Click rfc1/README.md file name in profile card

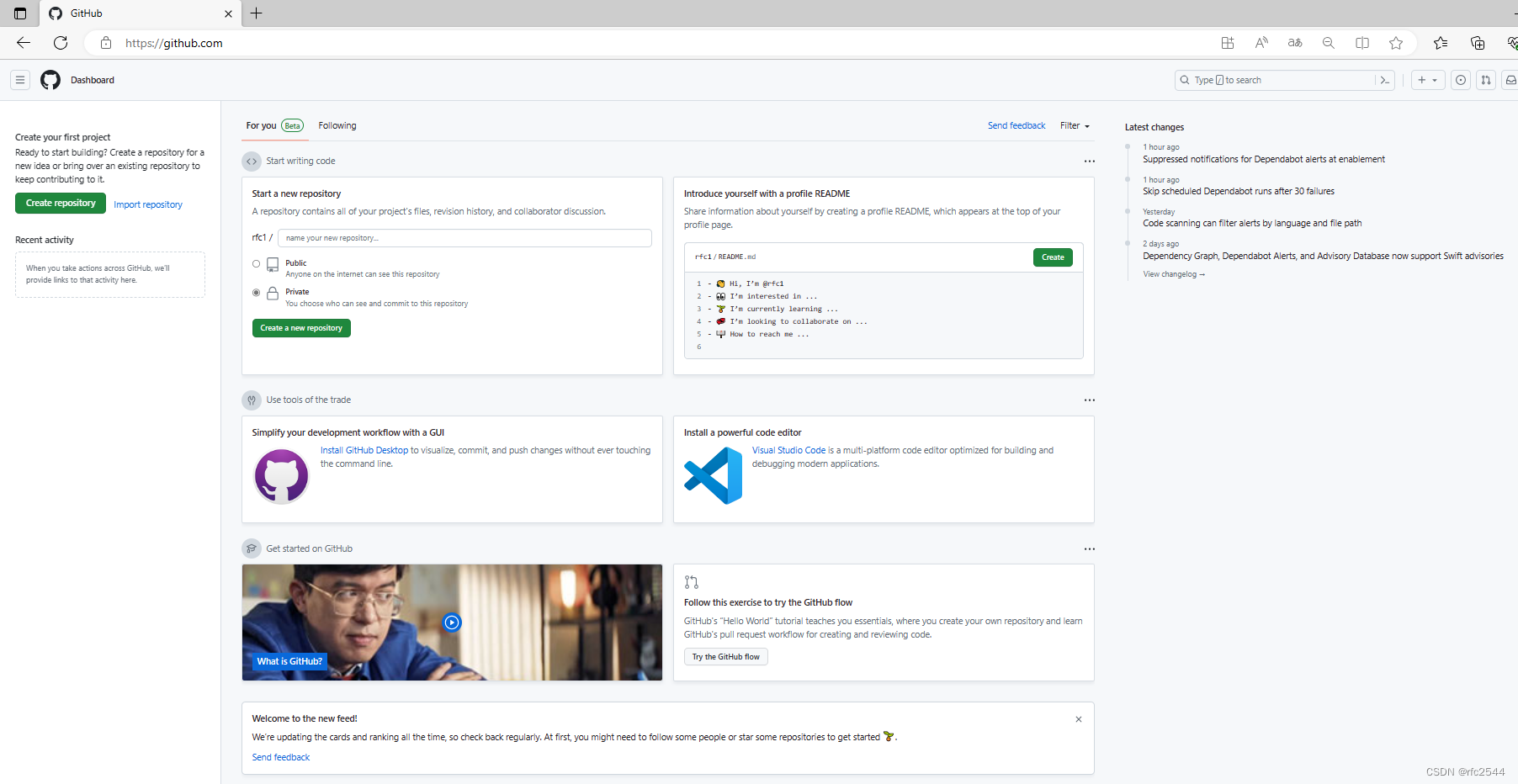[725, 257]
